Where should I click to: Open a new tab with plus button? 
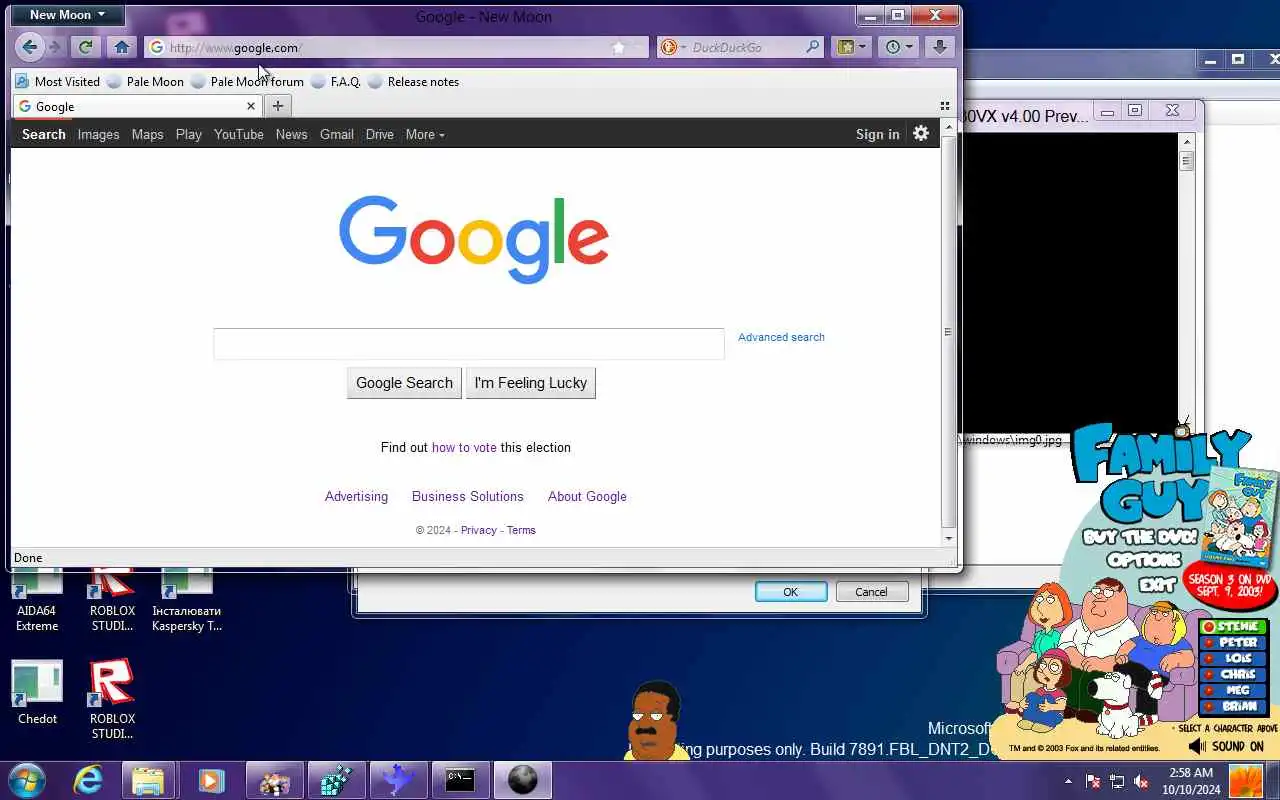coord(278,106)
